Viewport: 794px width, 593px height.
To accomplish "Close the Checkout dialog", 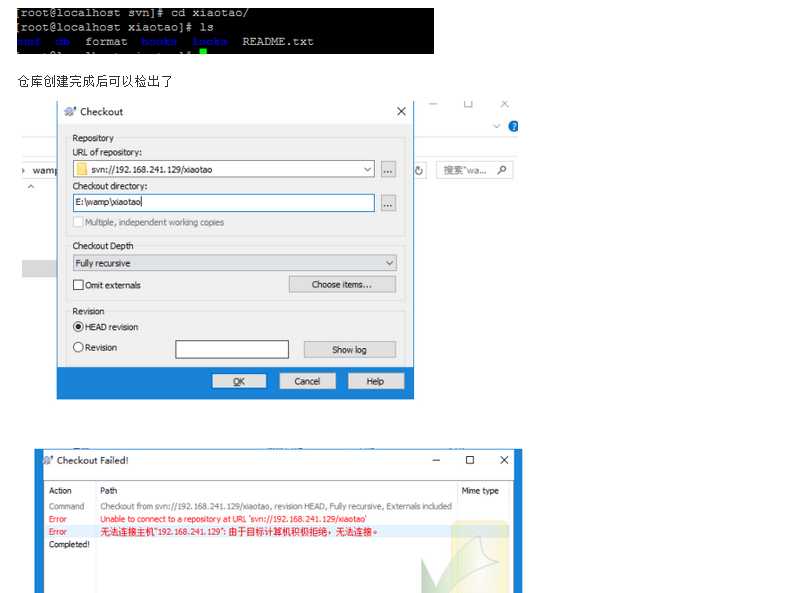I will pyautogui.click(x=401, y=111).
